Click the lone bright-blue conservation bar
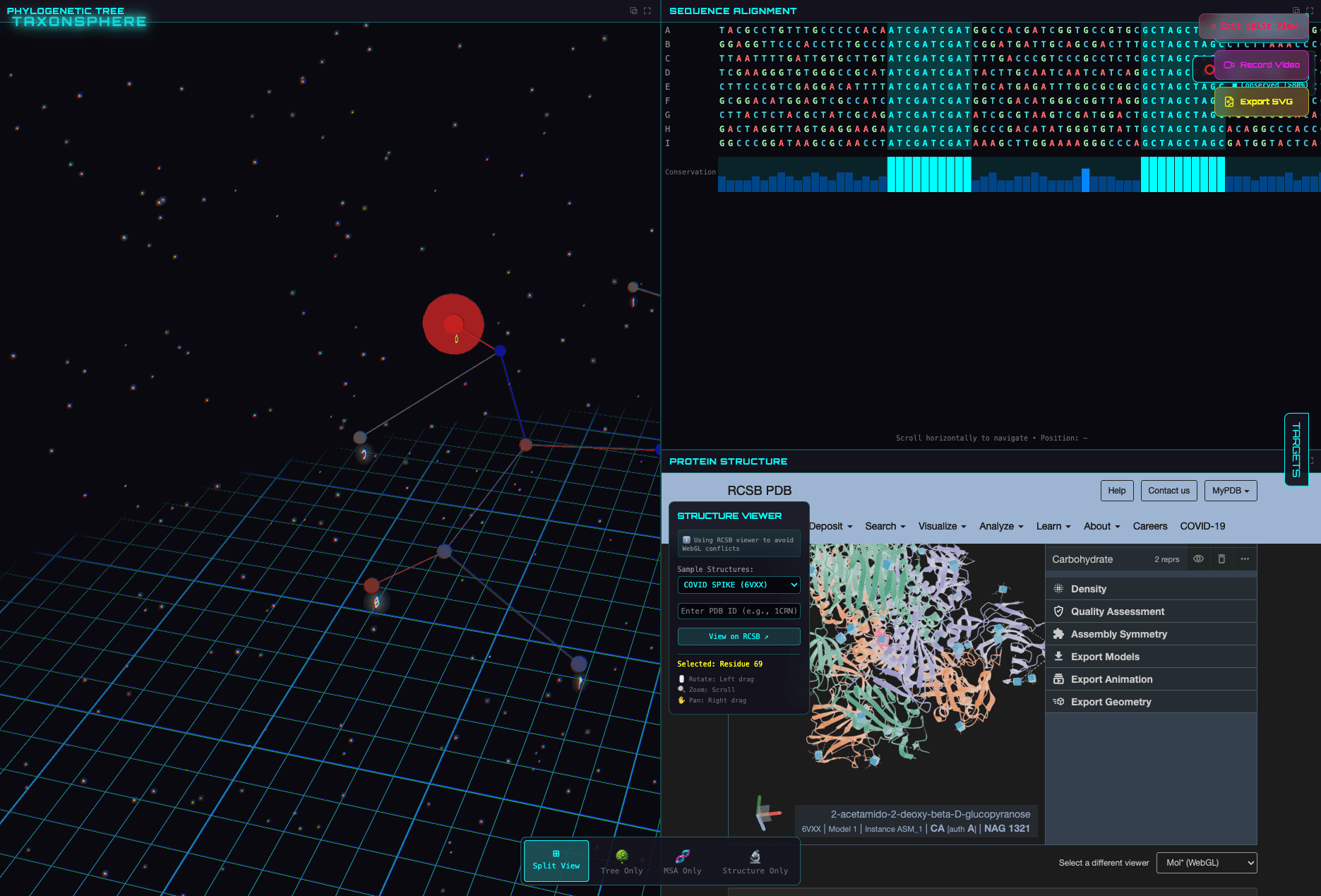Viewport: 1321px width, 896px height. click(x=1086, y=180)
